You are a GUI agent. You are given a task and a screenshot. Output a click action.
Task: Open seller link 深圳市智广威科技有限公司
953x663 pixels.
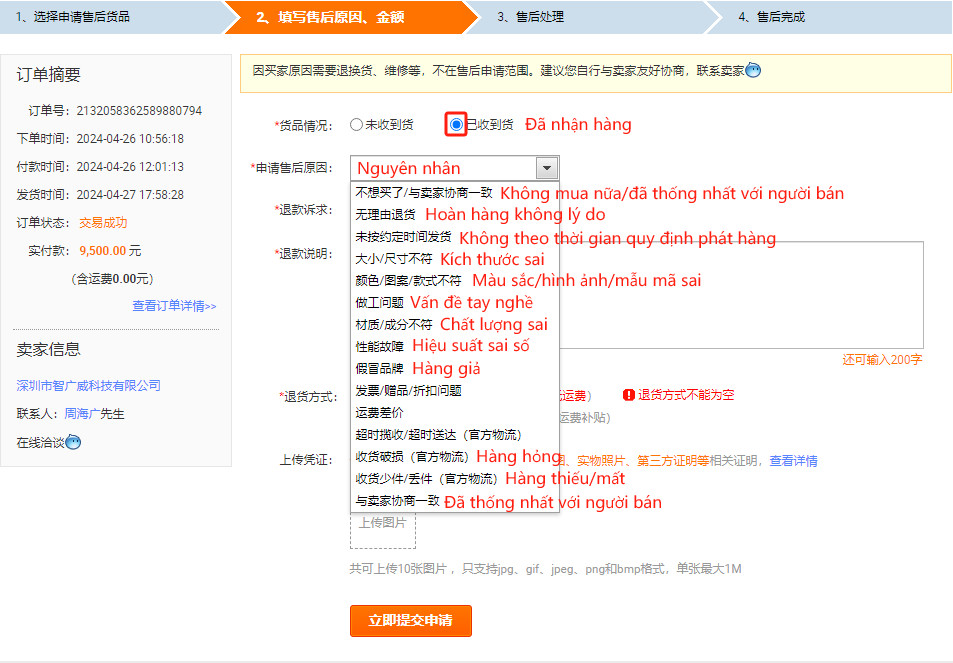point(89,386)
